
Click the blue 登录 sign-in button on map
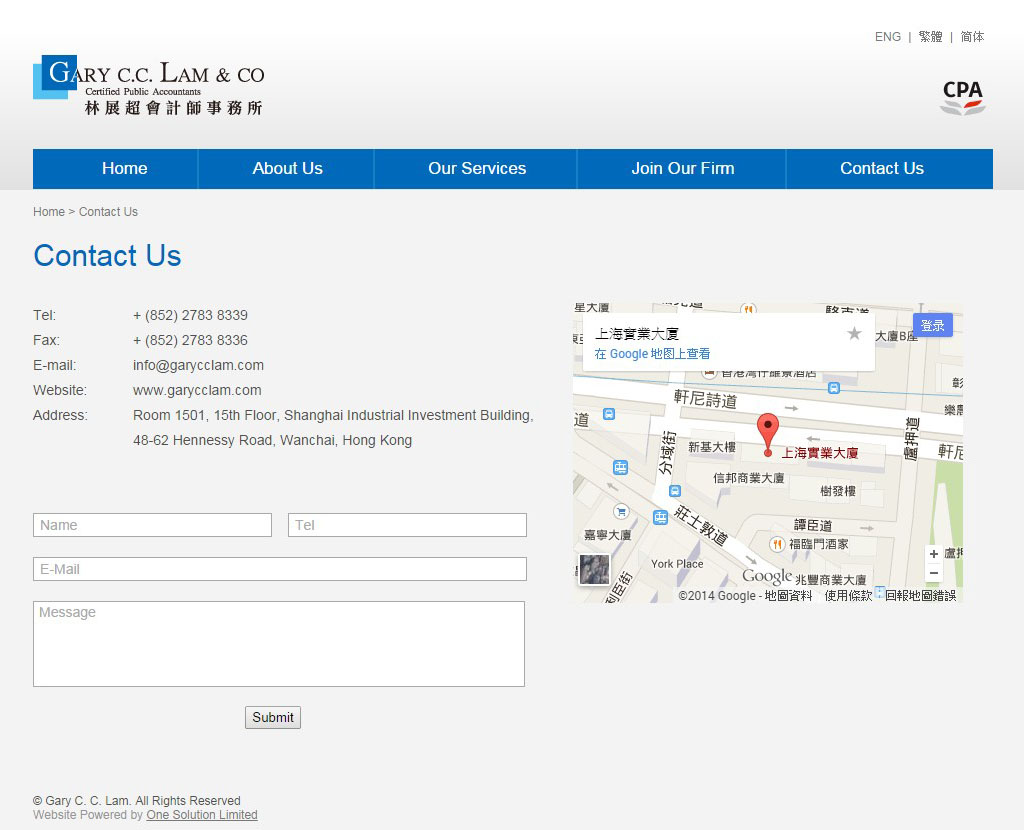pyautogui.click(x=932, y=326)
